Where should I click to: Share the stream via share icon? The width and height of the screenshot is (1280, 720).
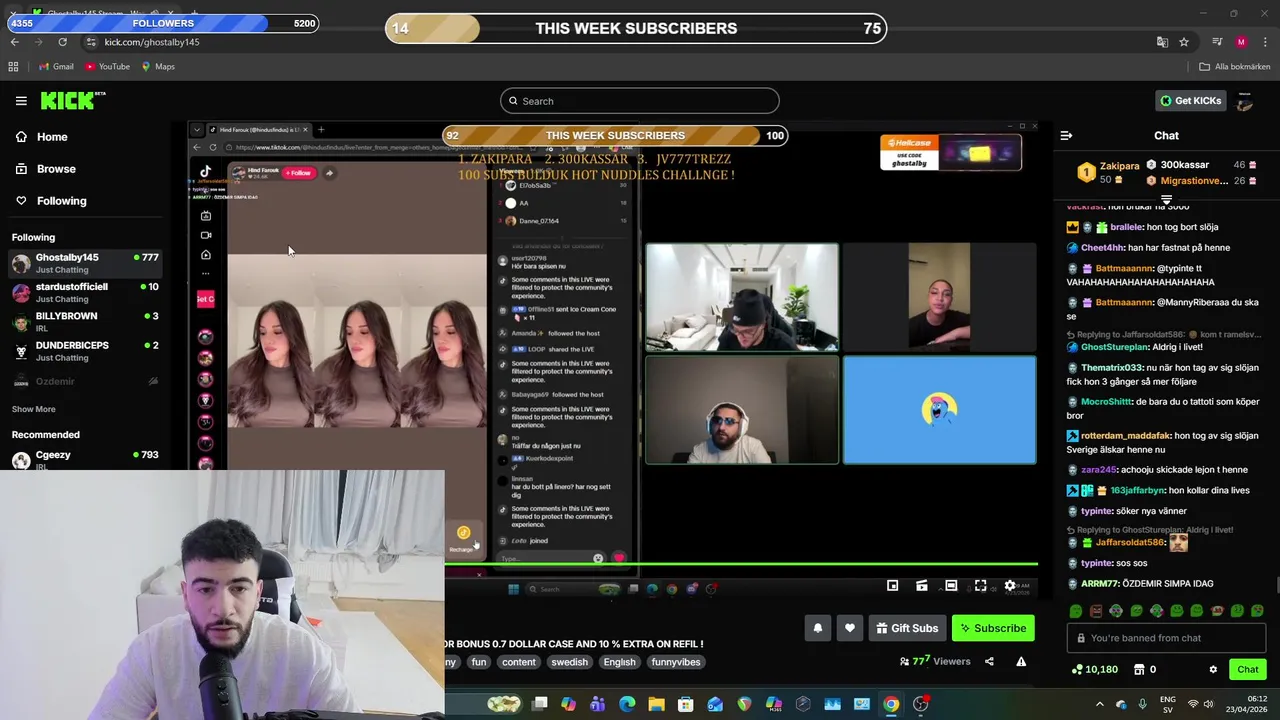(989, 661)
